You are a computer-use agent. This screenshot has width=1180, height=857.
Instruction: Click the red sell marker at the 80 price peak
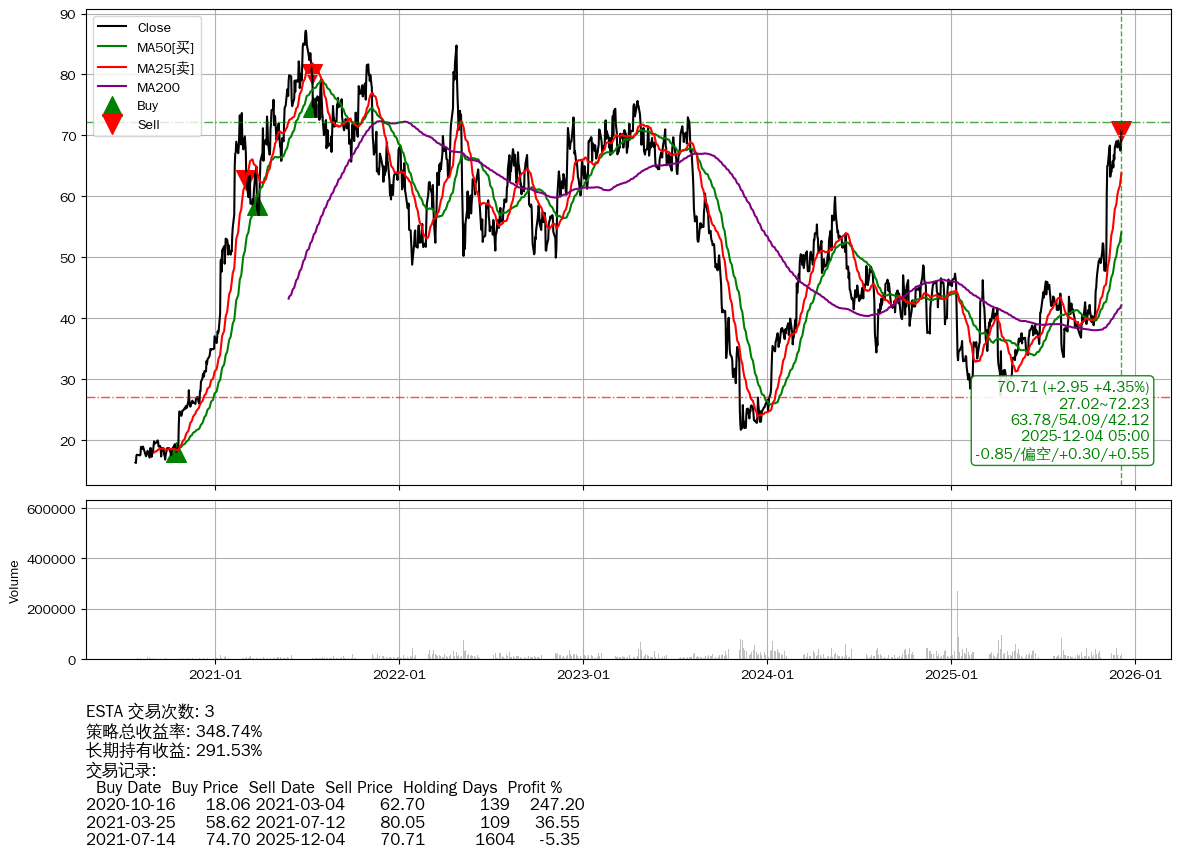tap(312, 73)
